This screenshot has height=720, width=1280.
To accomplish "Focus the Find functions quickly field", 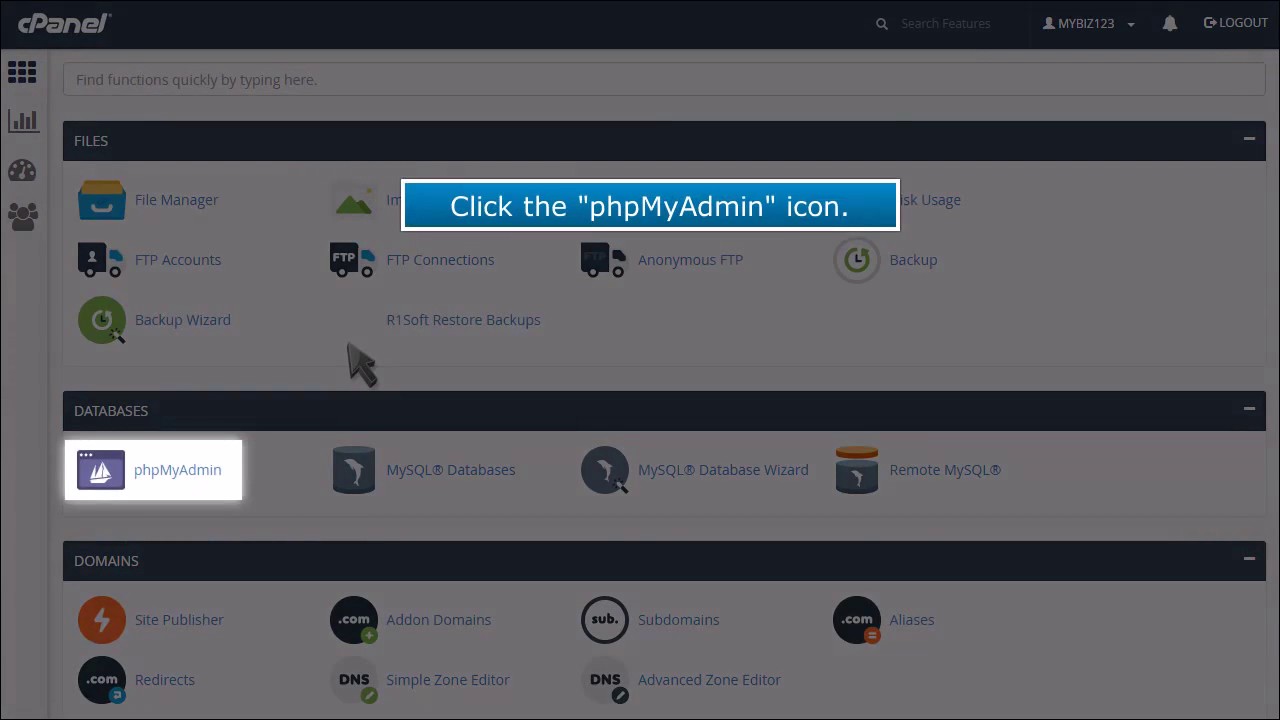I will pos(664,80).
